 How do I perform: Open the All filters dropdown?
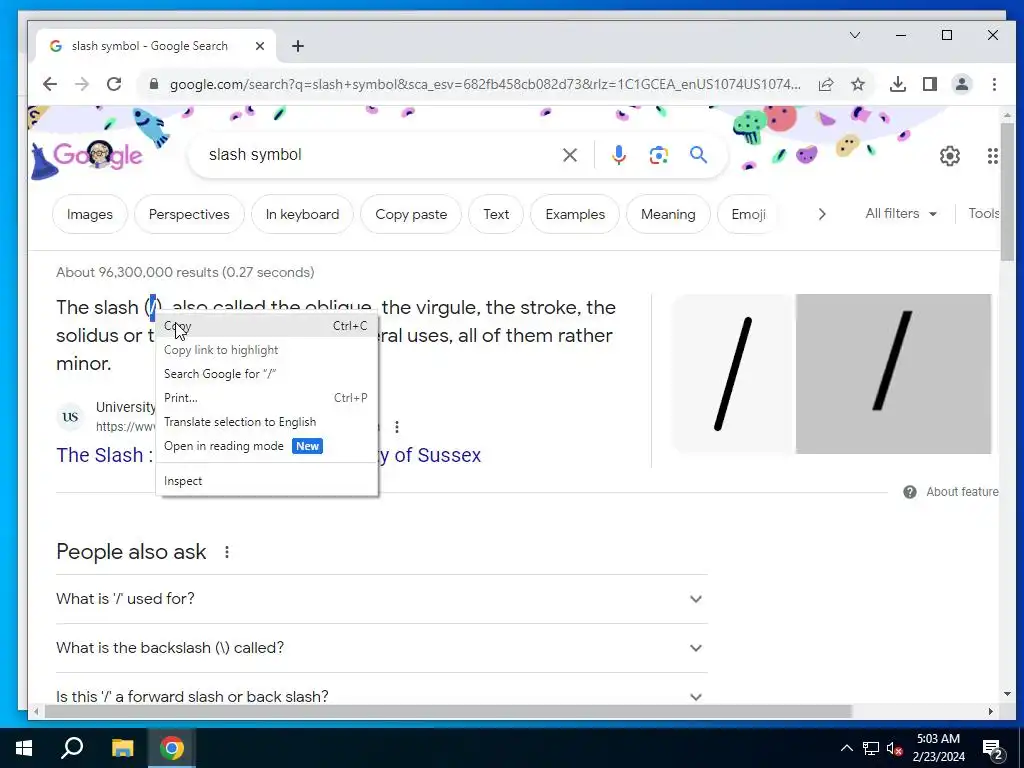point(901,214)
